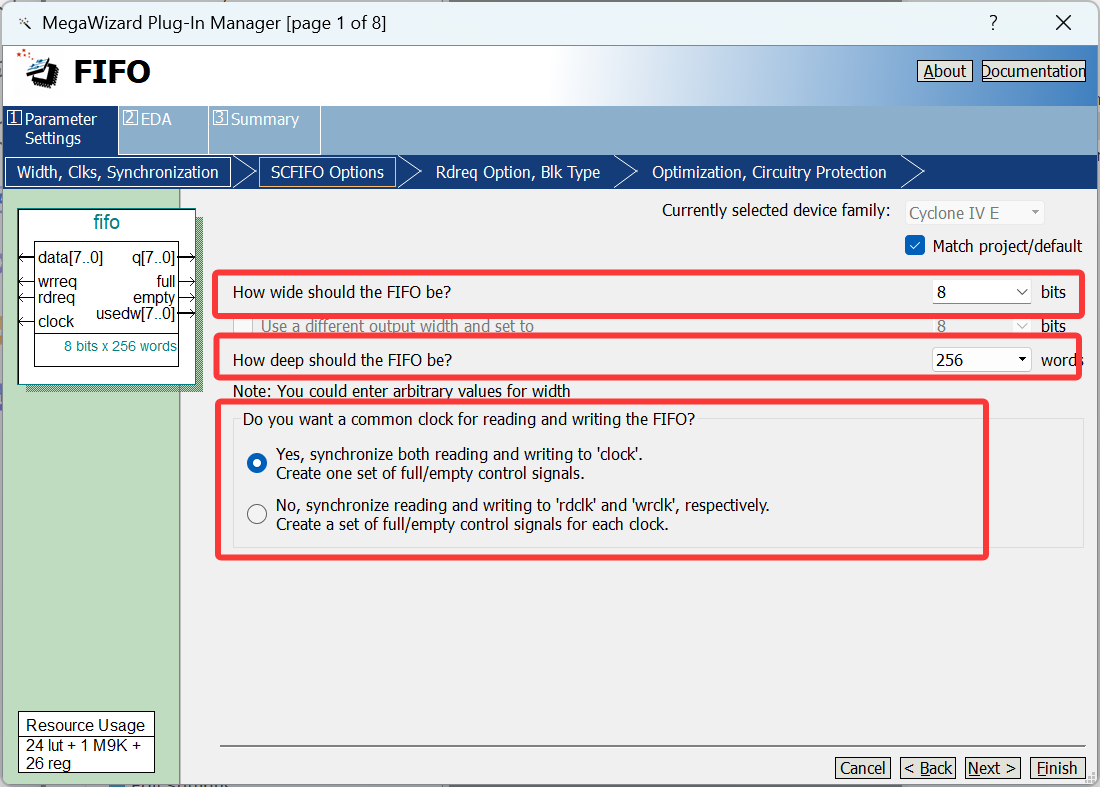Open the help question mark in title bar
This screenshot has height=787, width=1100.
[993, 23]
